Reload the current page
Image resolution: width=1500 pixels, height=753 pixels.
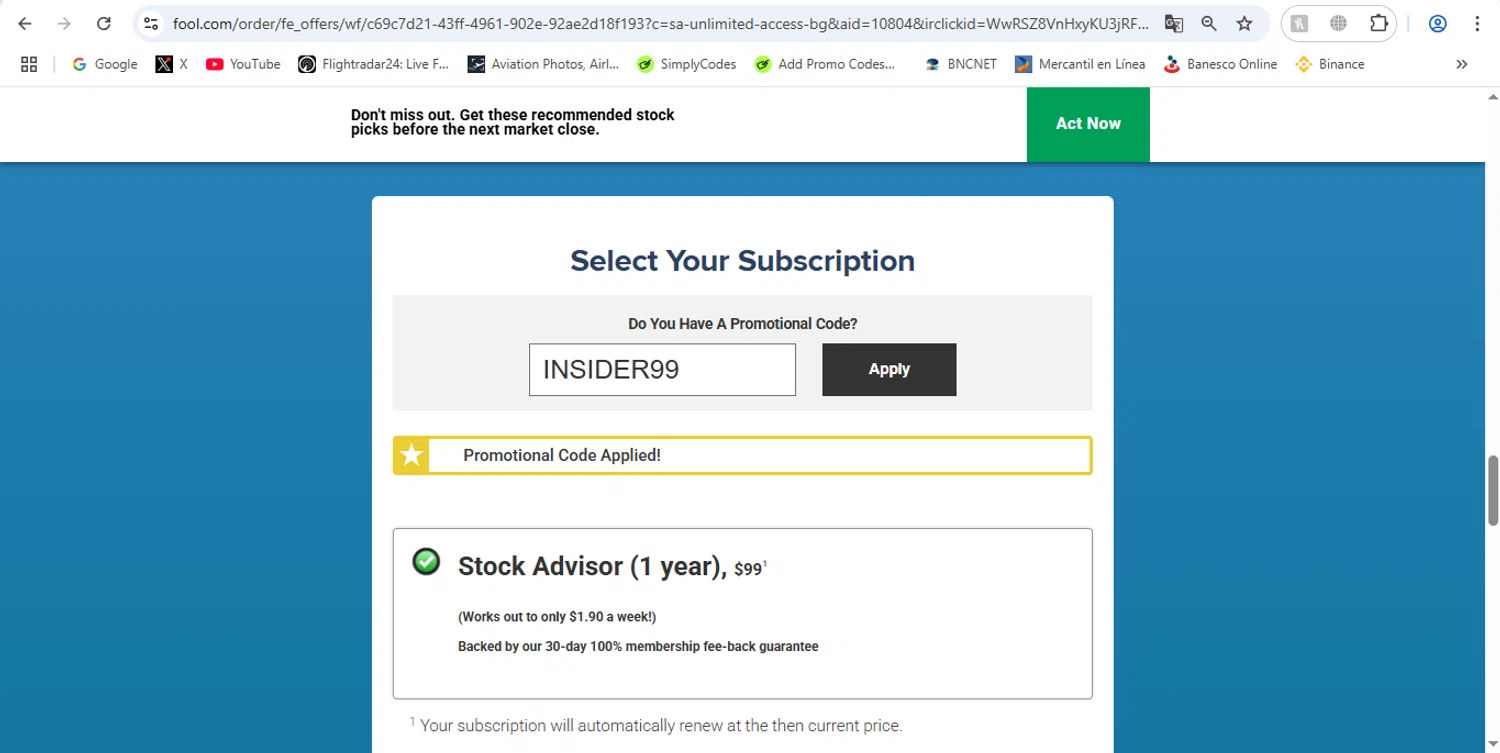[103, 24]
